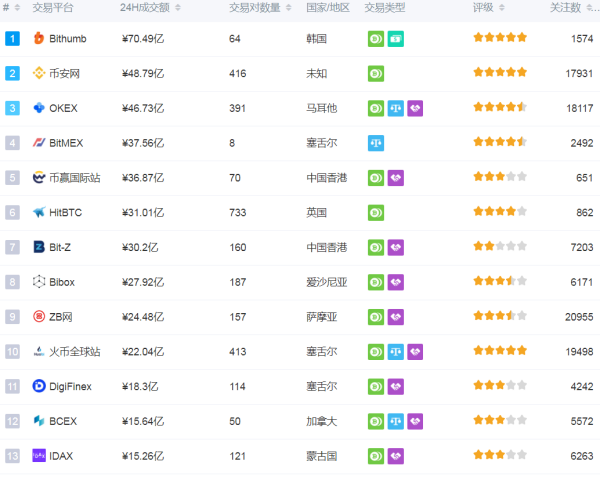Viewport: 600px width, 480px height.
Task: Click the BCEX exchange logo icon
Action: click(x=39, y=421)
